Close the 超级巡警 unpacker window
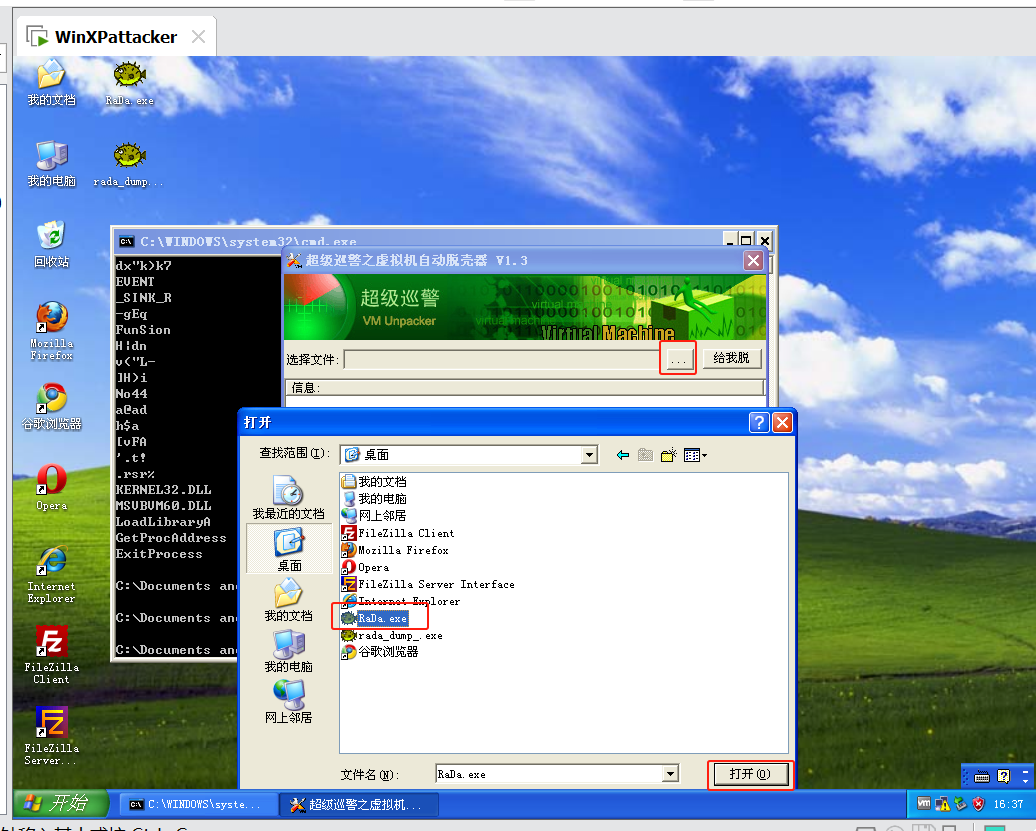1036x831 pixels. [x=753, y=260]
